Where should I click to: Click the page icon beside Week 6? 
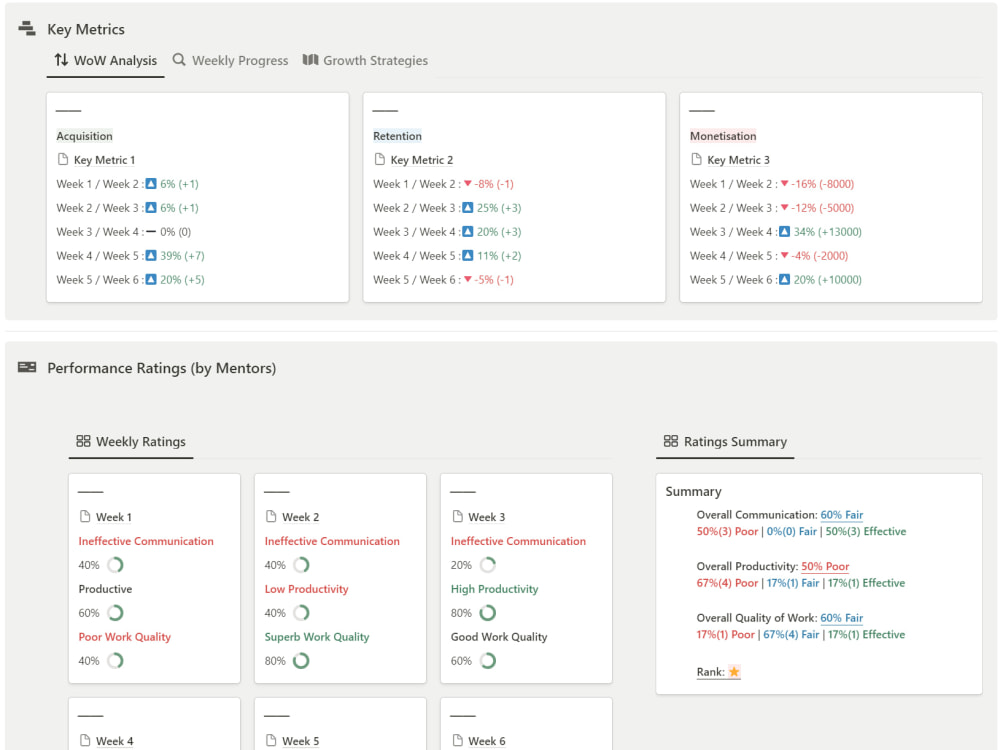(460, 741)
